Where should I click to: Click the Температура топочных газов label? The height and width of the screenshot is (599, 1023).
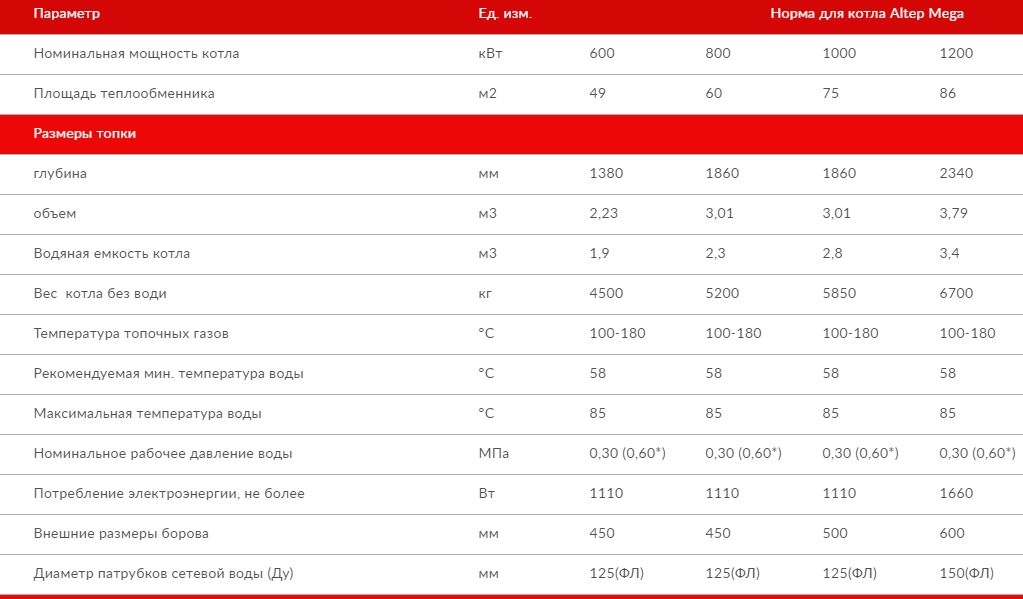[131, 333]
